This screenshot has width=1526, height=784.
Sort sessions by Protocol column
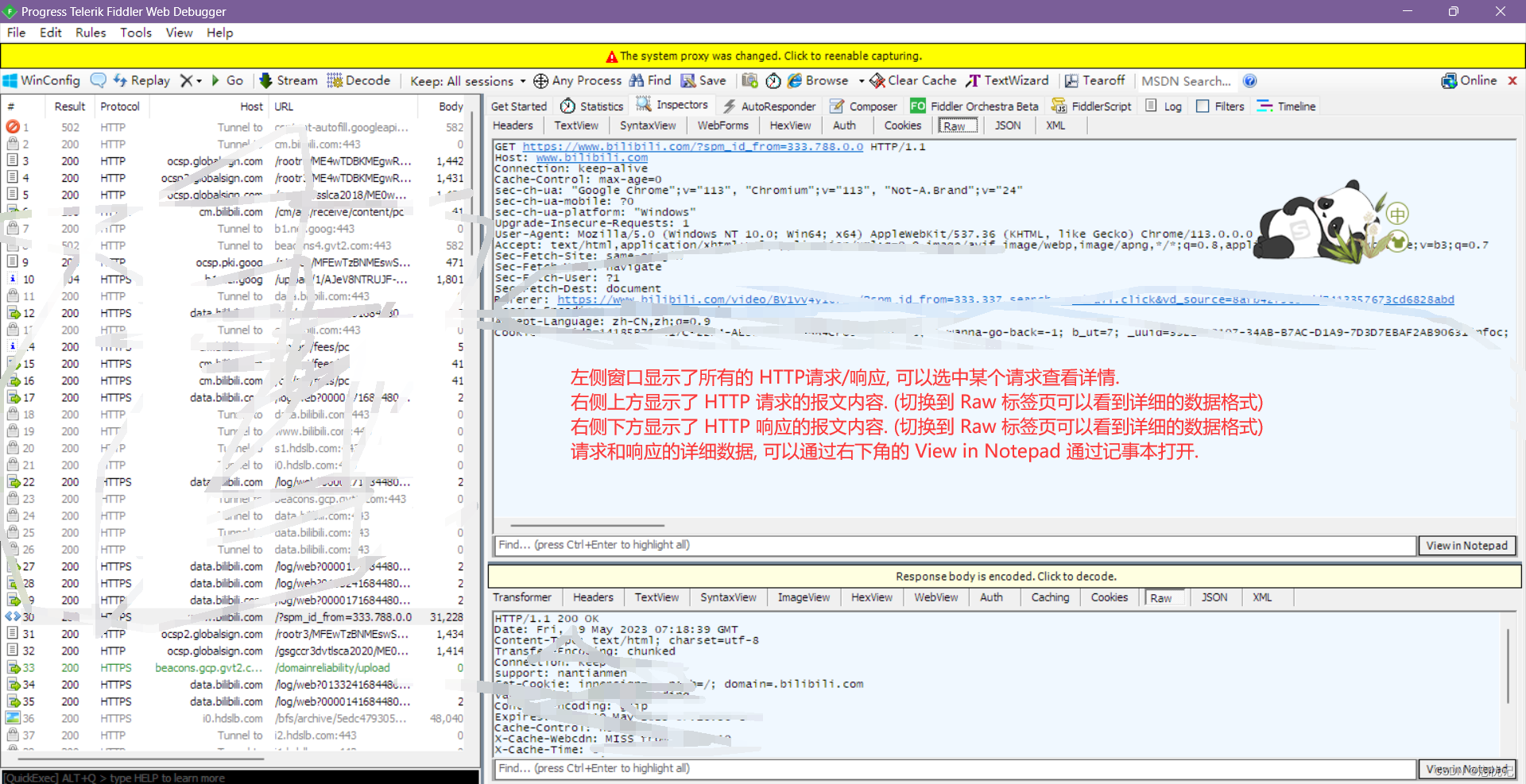(120, 106)
